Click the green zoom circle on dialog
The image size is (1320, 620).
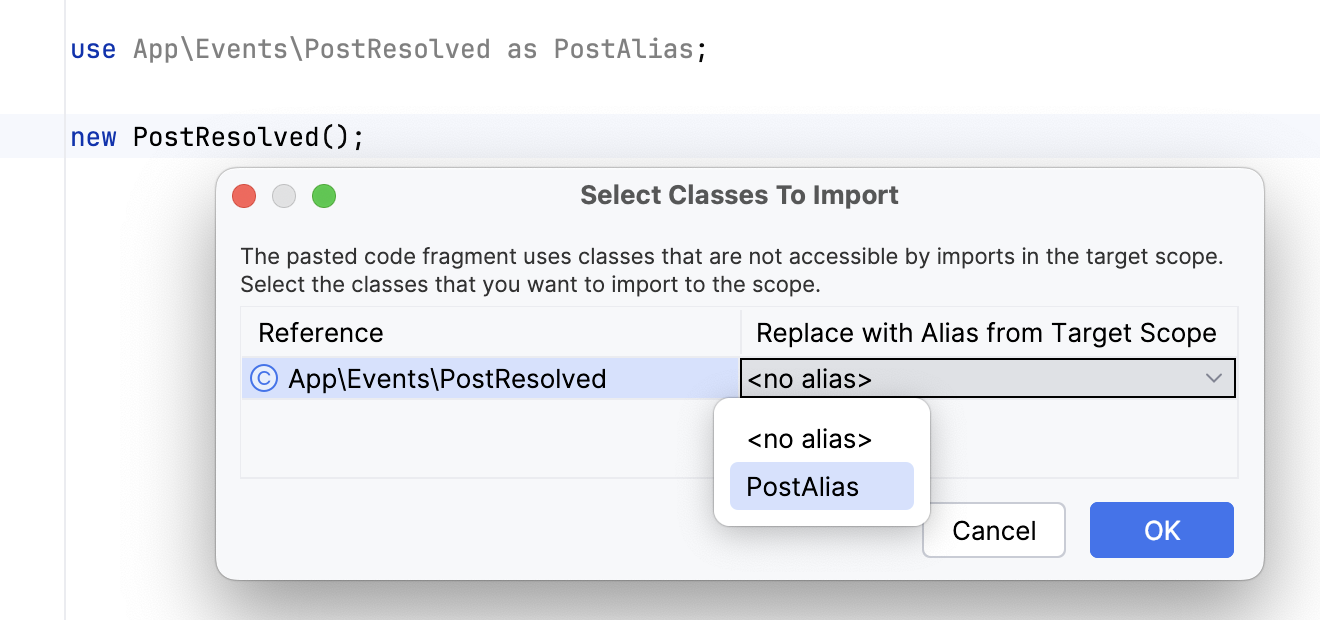(324, 196)
